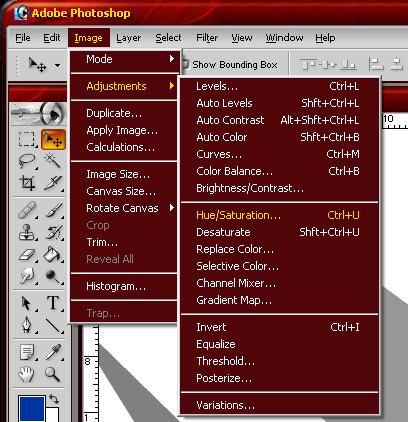Viewport: 408px width, 422px height.
Task: Click the blue foreground color swatch
Action: 32,409
